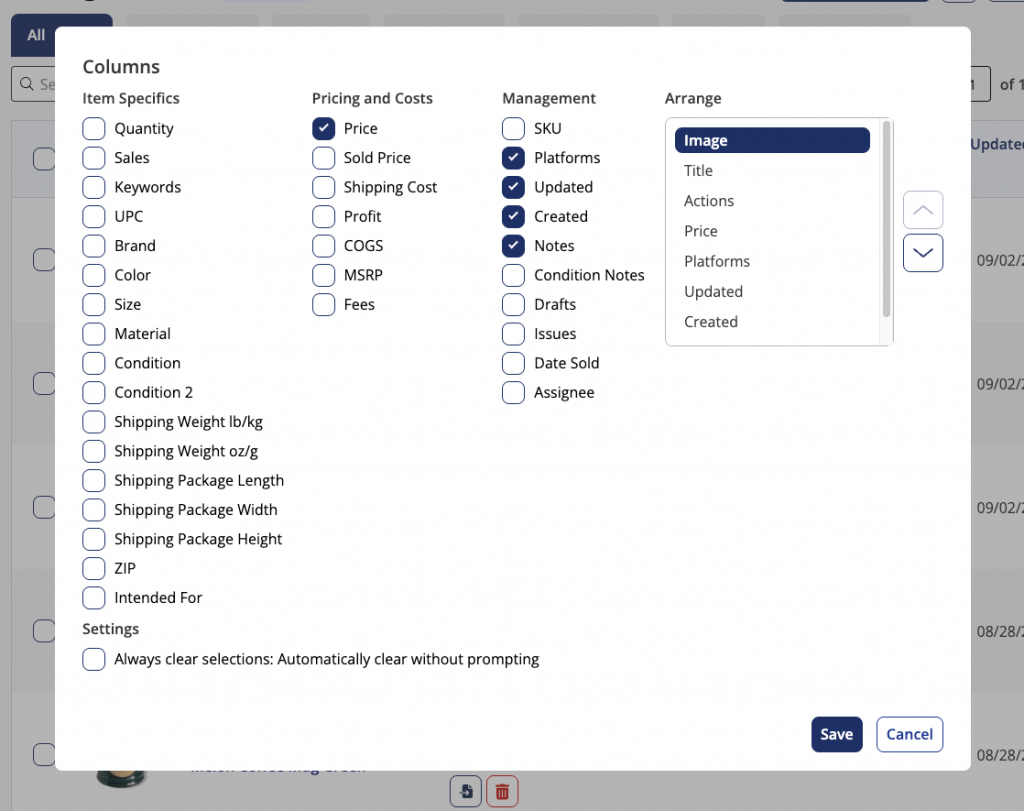1024x811 pixels.
Task: Enable Shipping Weight oz/g column
Action: [94, 451]
